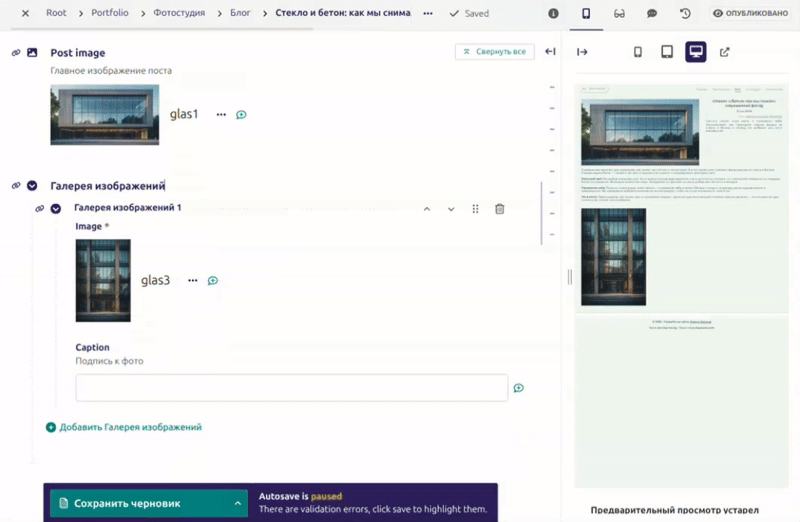The width and height of the screenshot is (800, 522).
Task: Copy link to Галерея изображений 1 item
Action: tap(39, 208)
